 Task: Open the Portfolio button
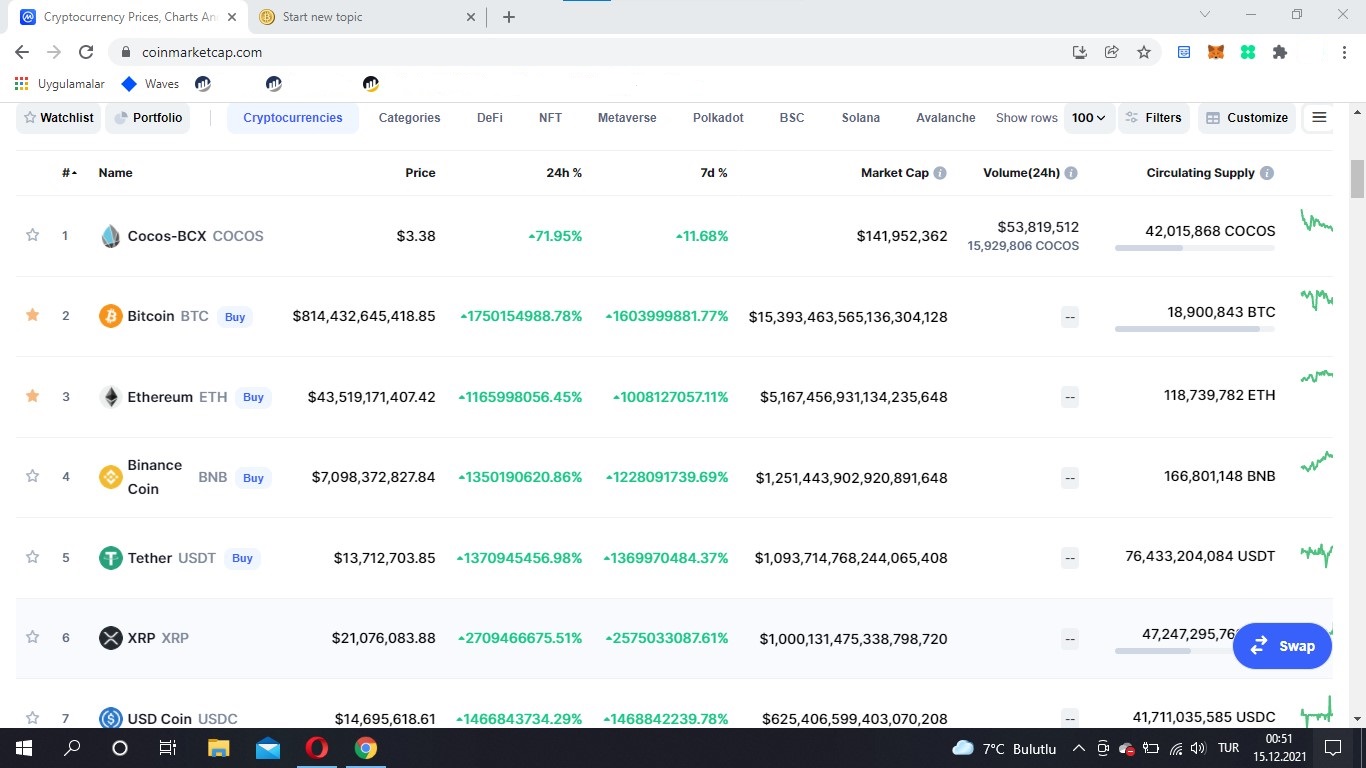[x=148, y=118]
